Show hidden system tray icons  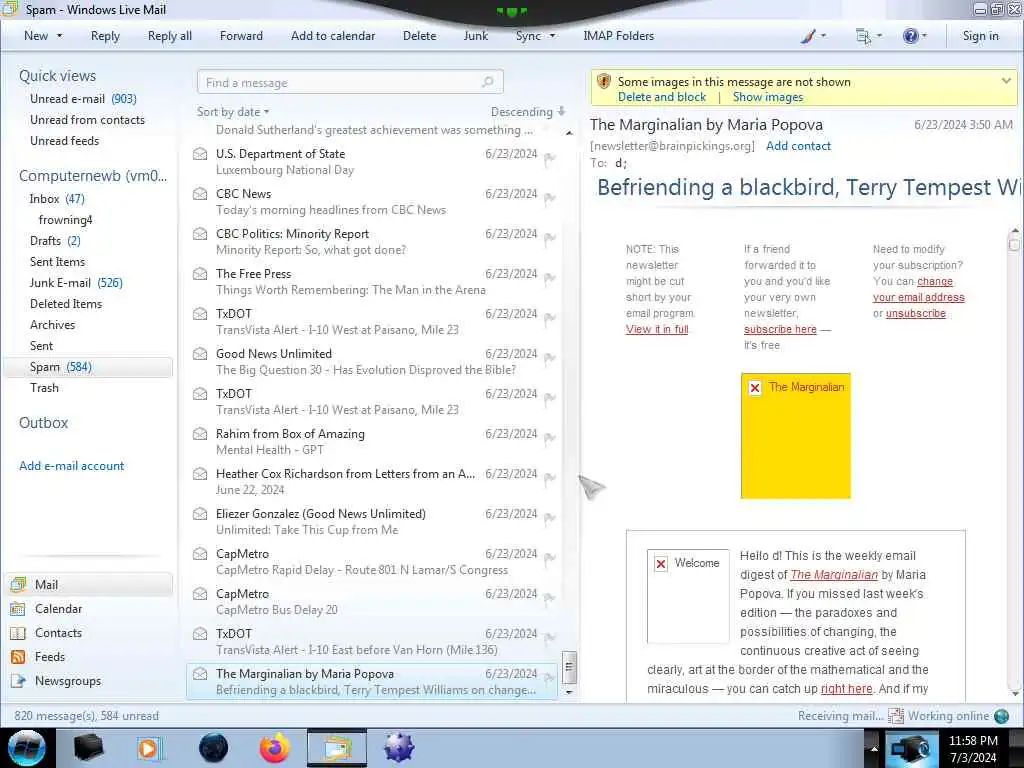[x=873, y=748]
